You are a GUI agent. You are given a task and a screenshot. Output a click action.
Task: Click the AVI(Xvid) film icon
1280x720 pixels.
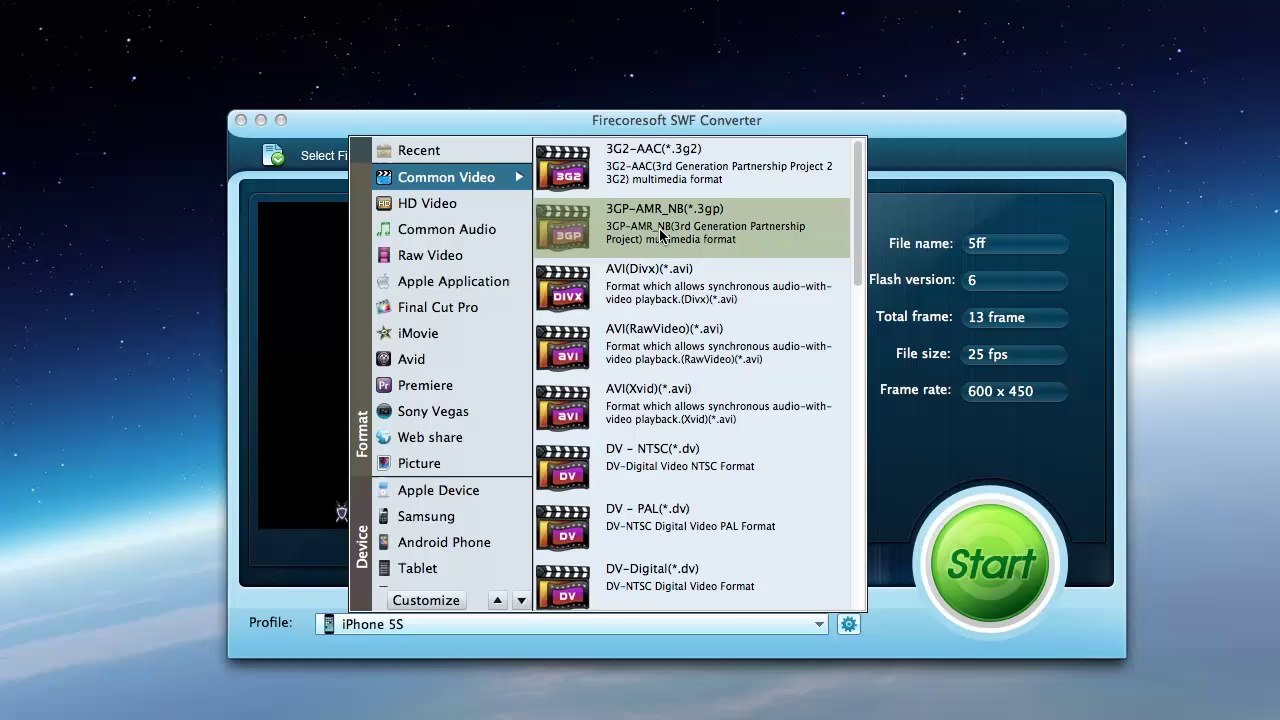563,407
